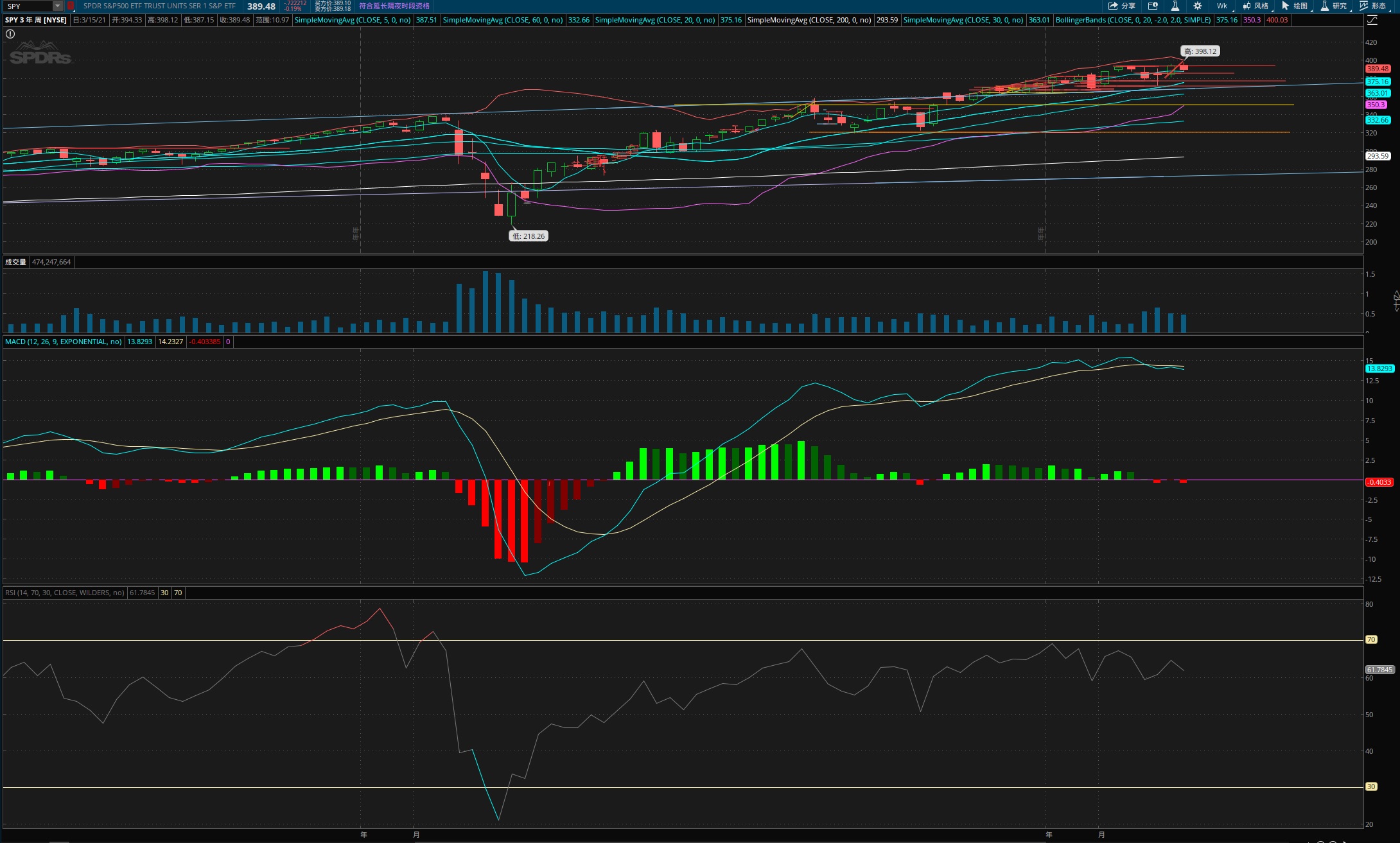The height and width of the screenshot is (843, 1400).
Task: Click the 293.59 white price axis tag
Action: [1378, 156]
